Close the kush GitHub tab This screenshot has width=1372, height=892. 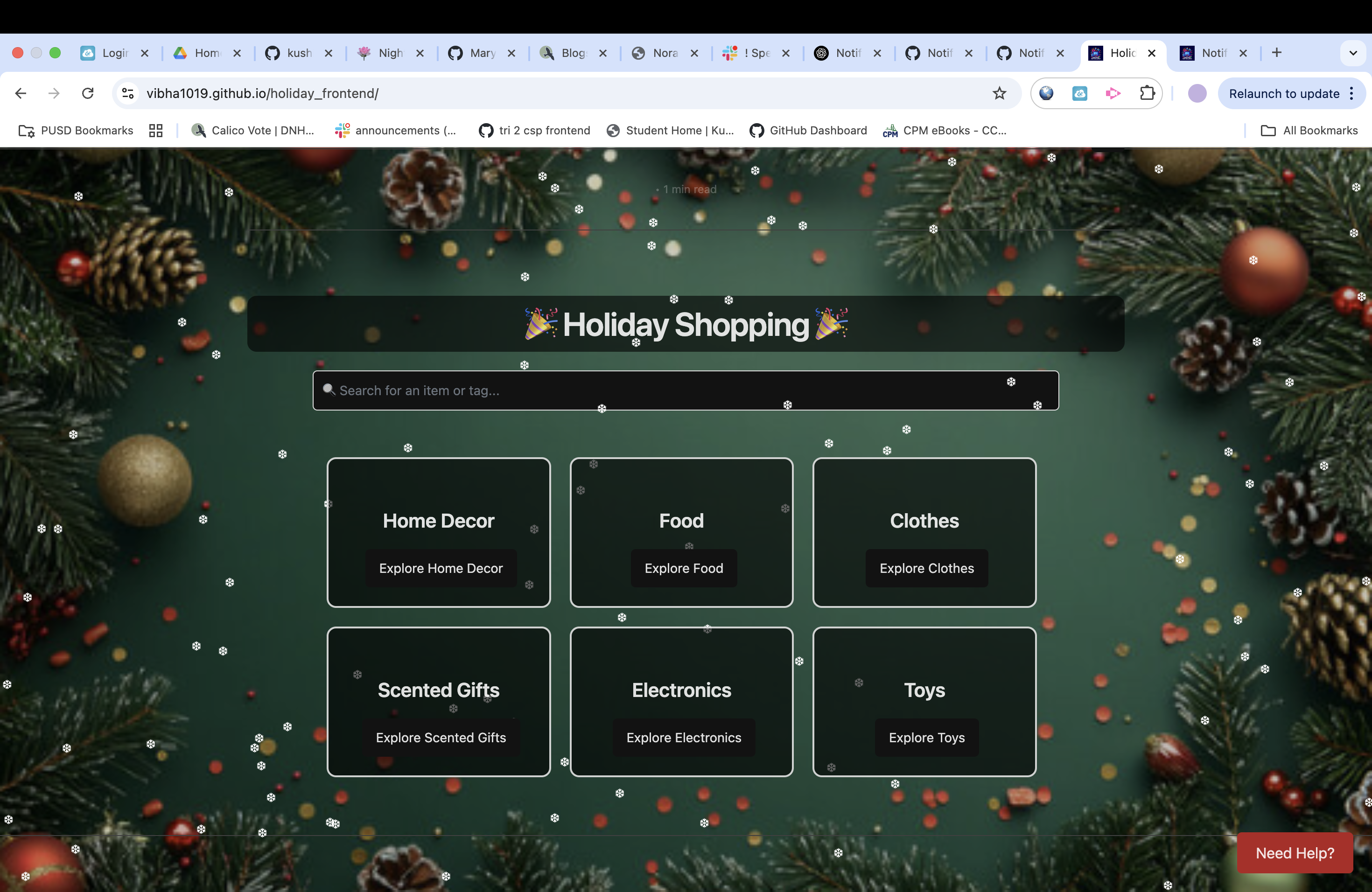click(329, 53)
